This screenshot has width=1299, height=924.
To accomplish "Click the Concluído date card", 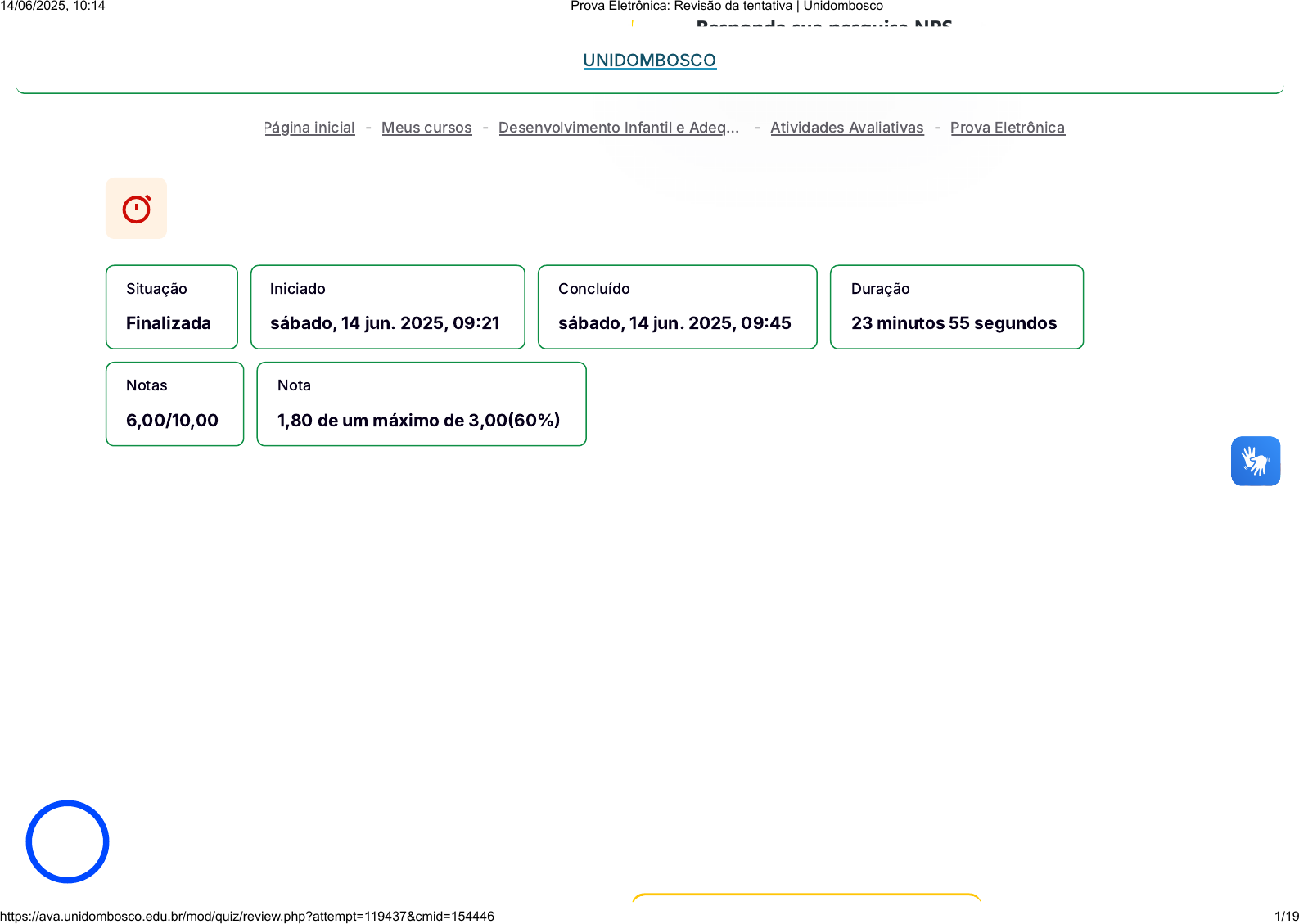I will point(677,307).
